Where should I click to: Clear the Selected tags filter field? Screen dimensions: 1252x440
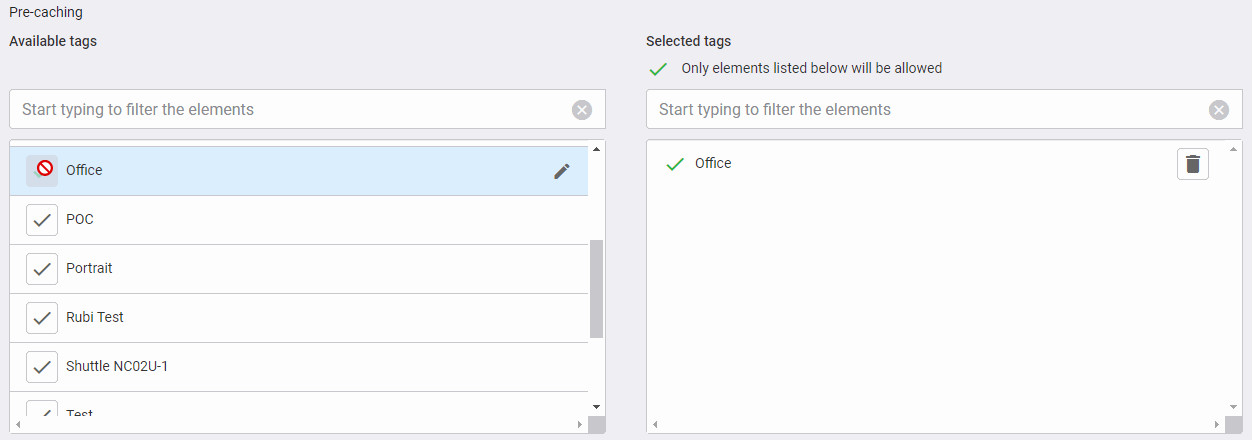point(1218,110)
